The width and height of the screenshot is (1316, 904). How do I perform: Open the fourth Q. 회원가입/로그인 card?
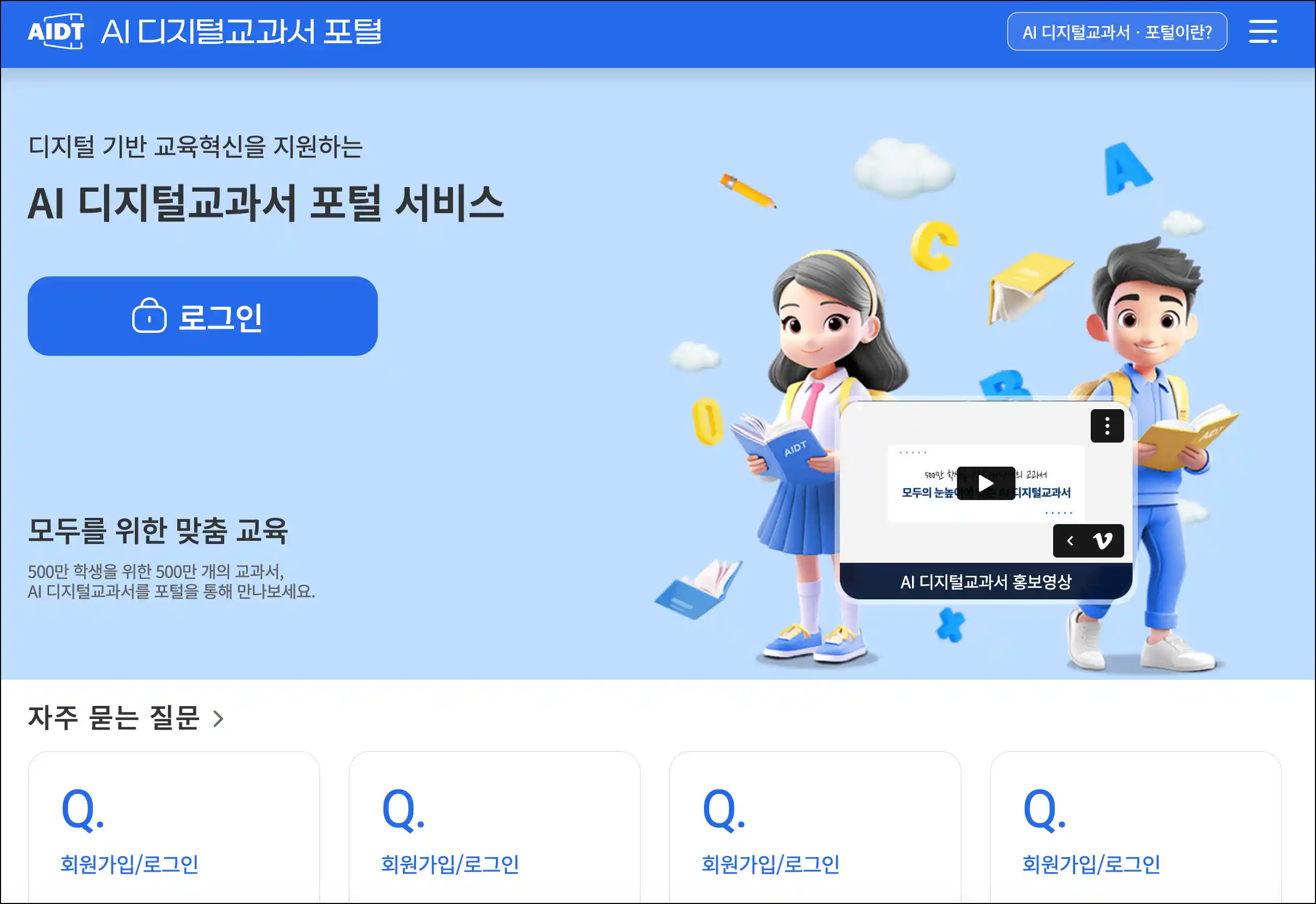(x=1136, y=827)
